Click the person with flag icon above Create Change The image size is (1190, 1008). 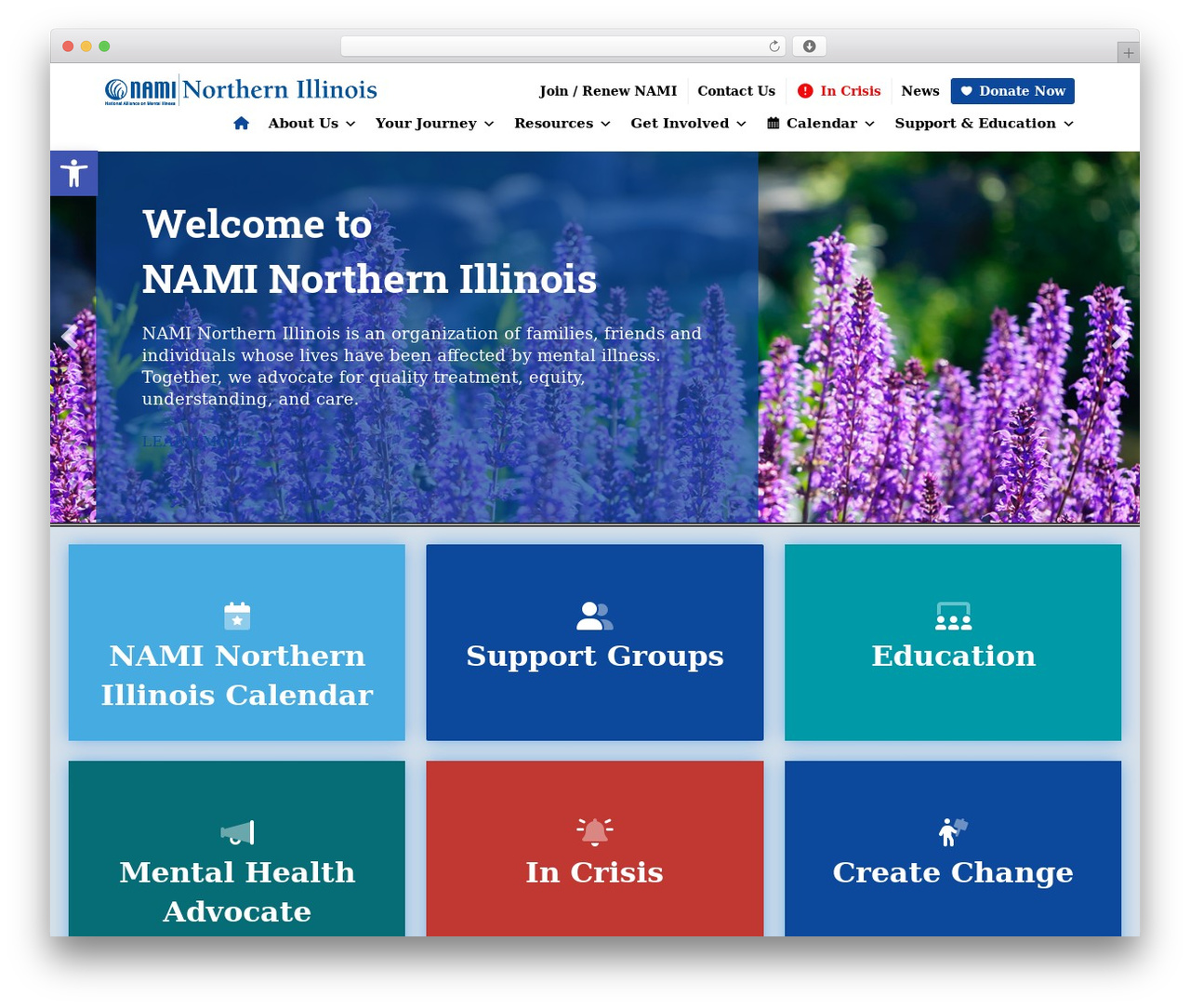(953, 831)
